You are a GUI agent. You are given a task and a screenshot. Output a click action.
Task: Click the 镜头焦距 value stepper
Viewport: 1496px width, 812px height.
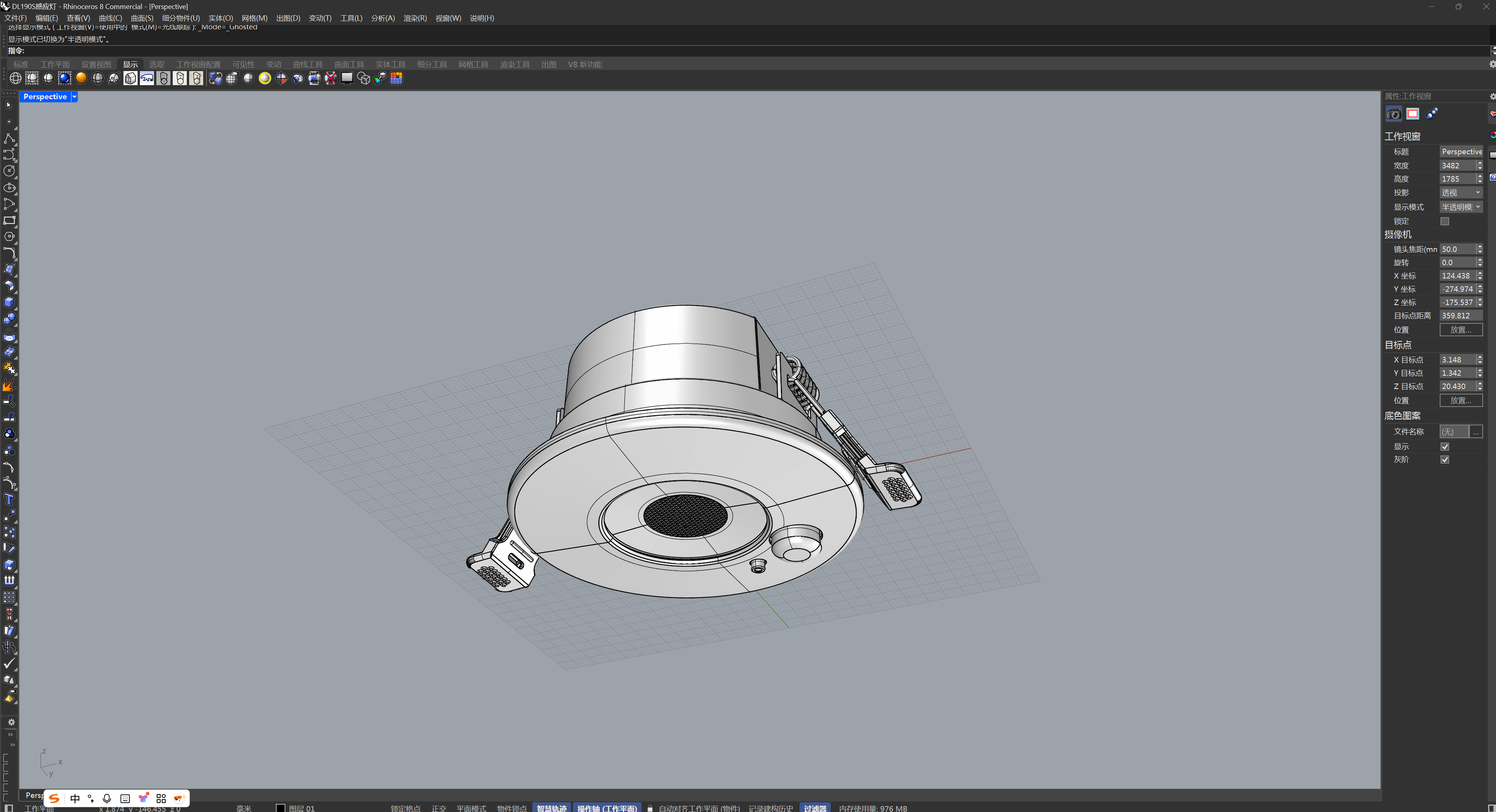coord(1480,248)
